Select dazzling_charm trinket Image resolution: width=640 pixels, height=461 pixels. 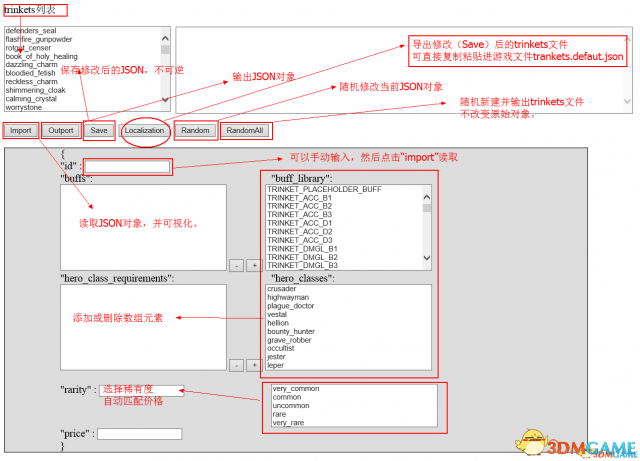31,65
